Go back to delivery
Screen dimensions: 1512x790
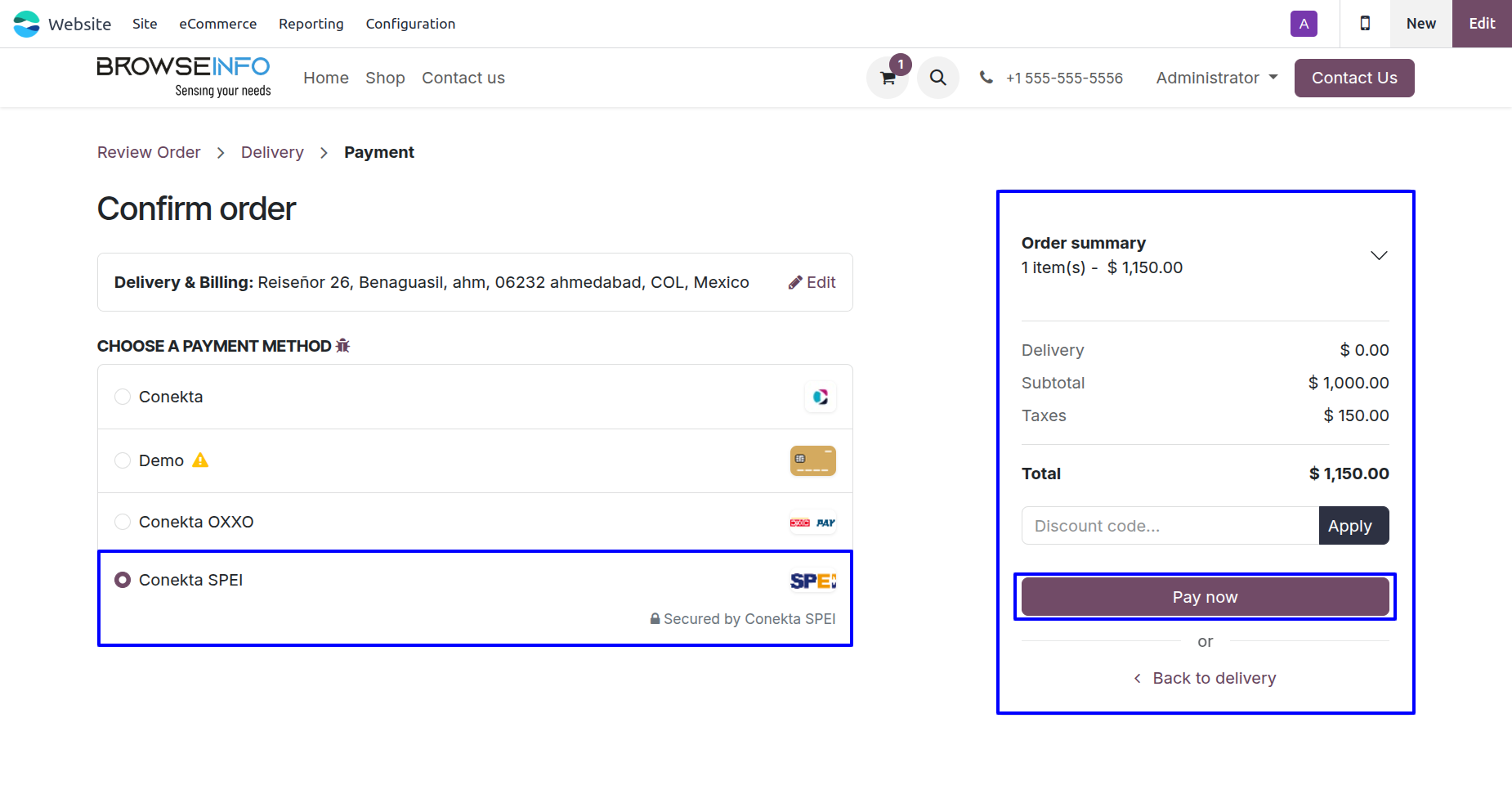1206,678
